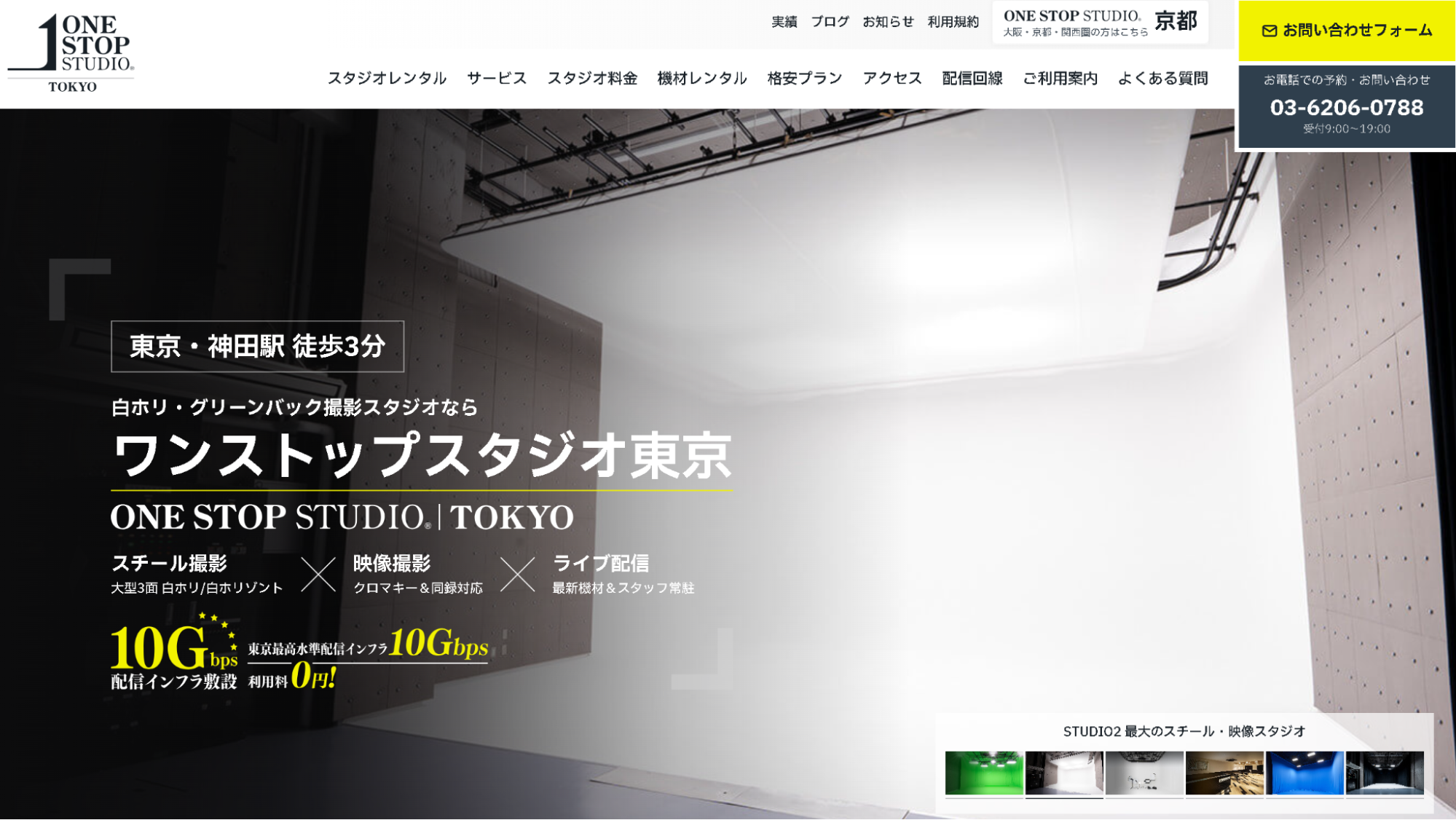This screenshot has height=820, width=1456.
Task: Select the green screen studio thumbnail
Action: click(984, 773)
